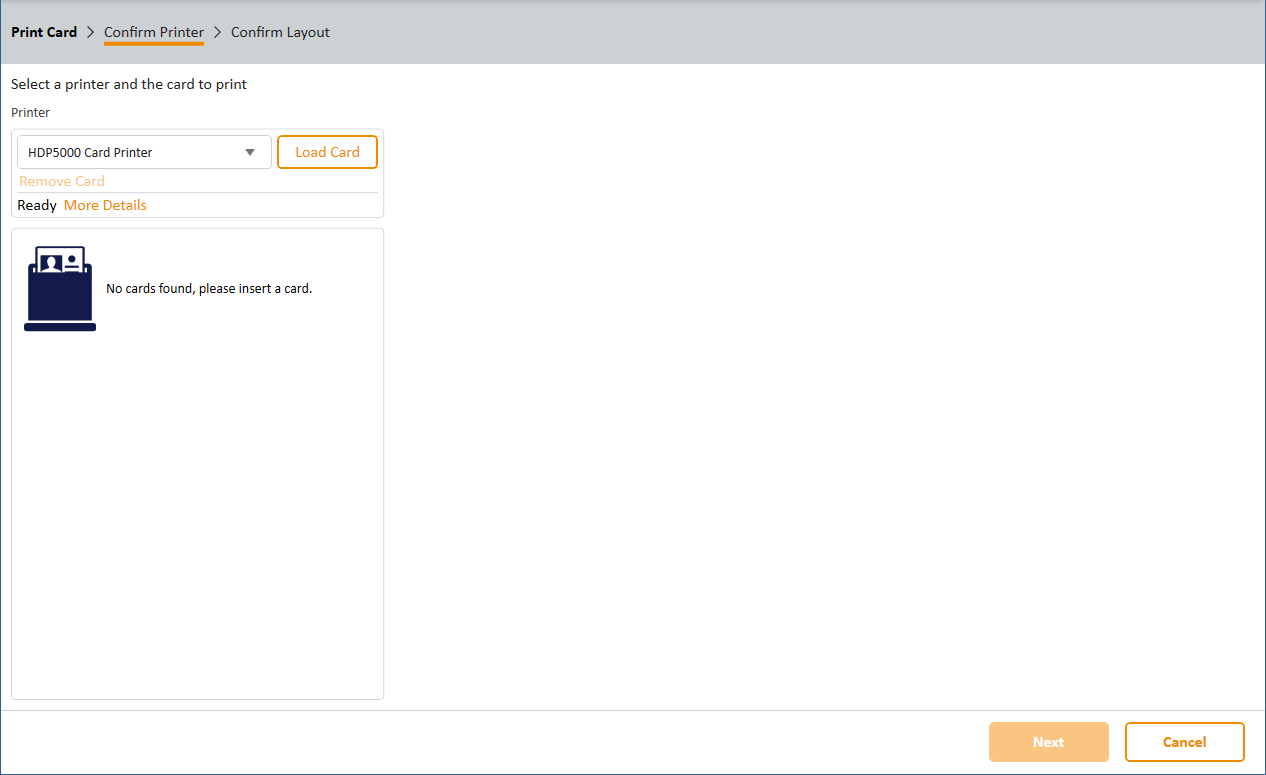Click the 'No cards found' message
Screen dimensions: 1266x775
[x=209, y=289]
